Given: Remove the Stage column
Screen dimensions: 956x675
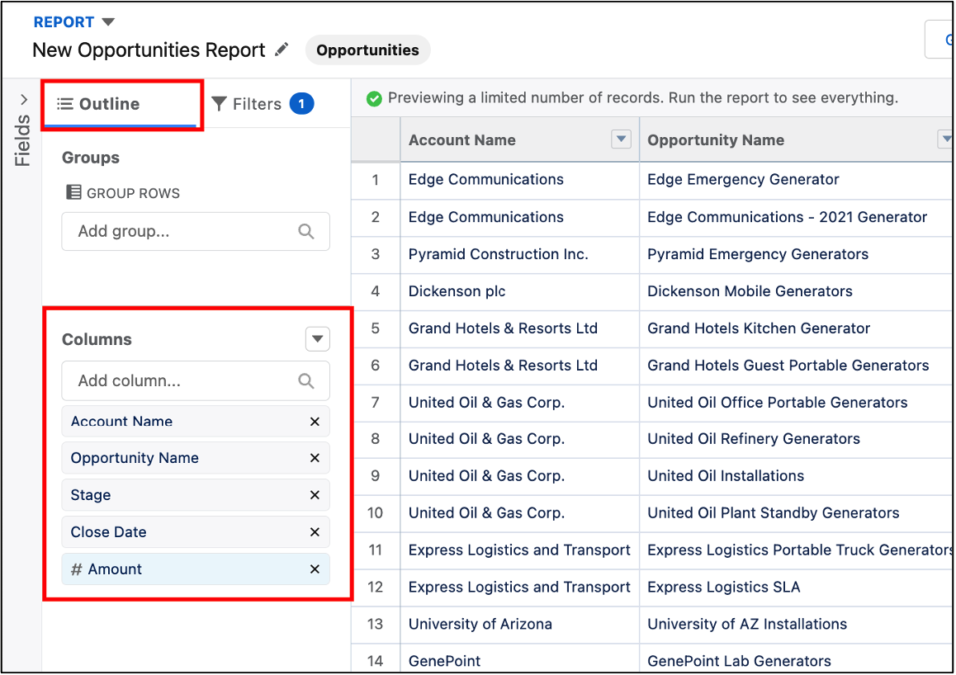Looking at the screenshot, I should coord(314,494).
